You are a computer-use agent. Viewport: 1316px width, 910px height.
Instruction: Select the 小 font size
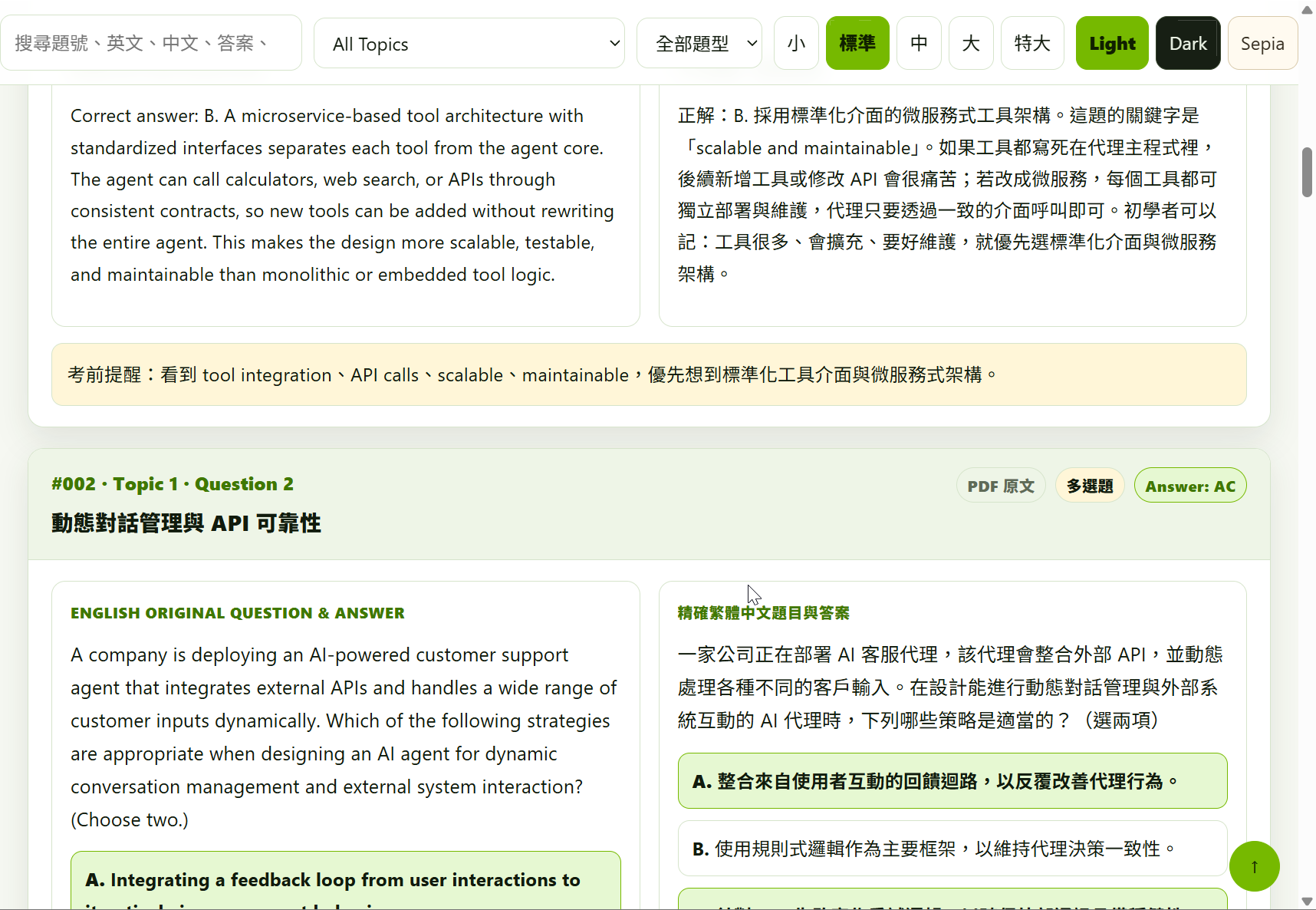click(x=796, y=44)
